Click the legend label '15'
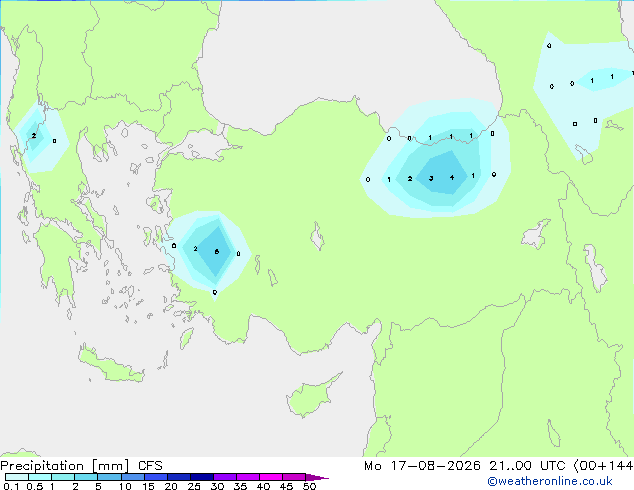 tap(148, 486)
